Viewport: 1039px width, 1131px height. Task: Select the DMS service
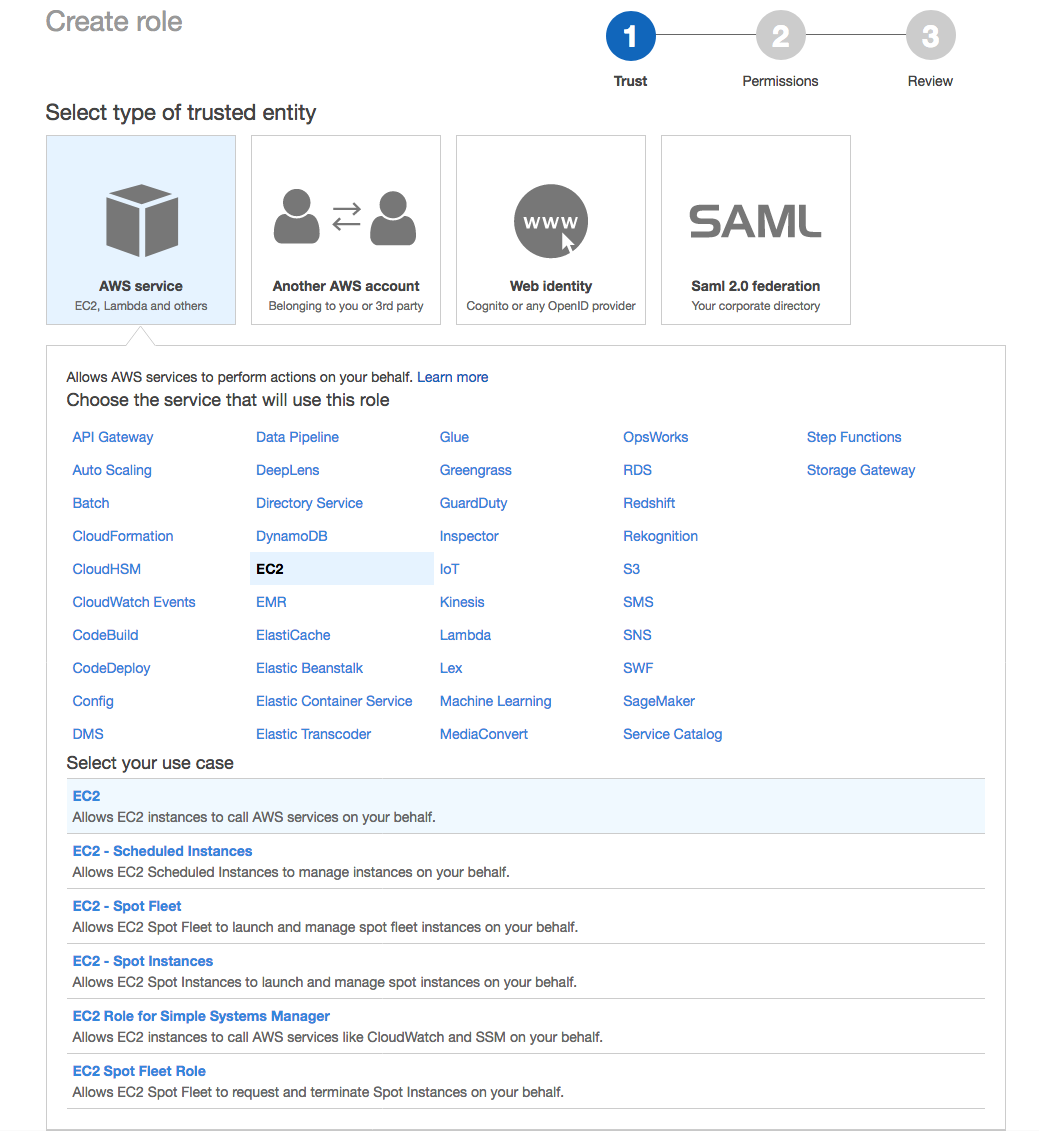tap(88, 734)
